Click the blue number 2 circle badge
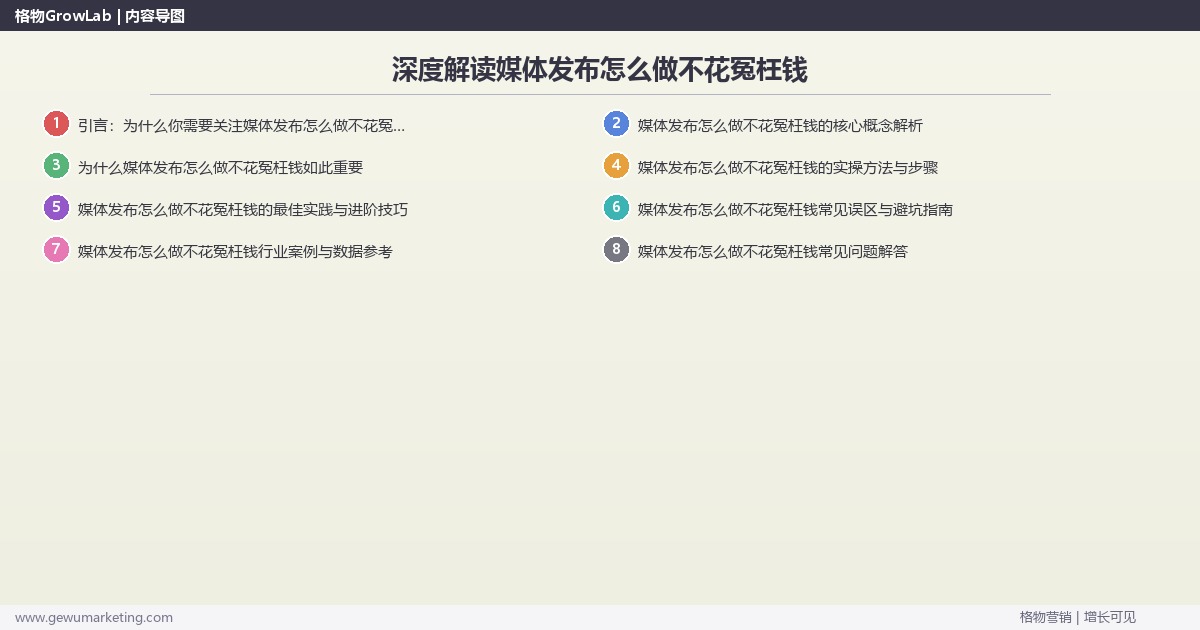 (x=616, y=124)
